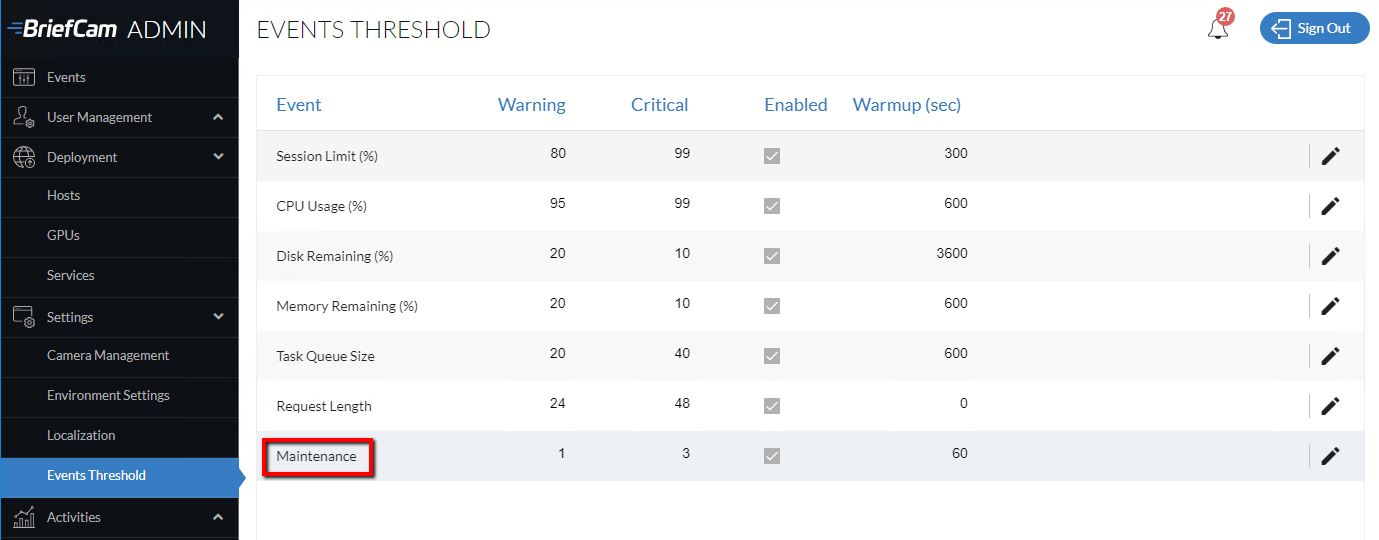Toggle the Maintenance enabled checkbox

(772, 456)
